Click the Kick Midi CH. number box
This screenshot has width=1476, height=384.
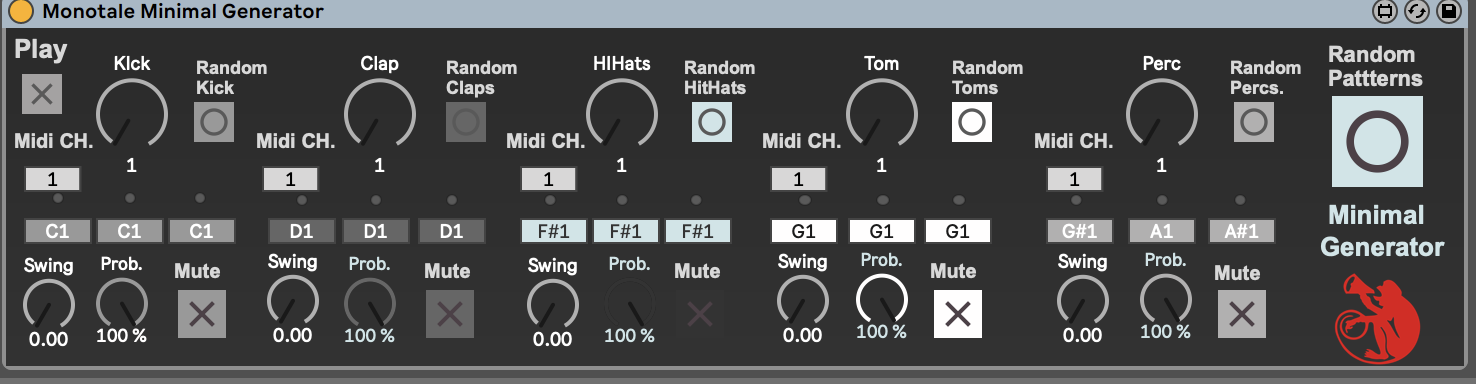pos(53,179)
